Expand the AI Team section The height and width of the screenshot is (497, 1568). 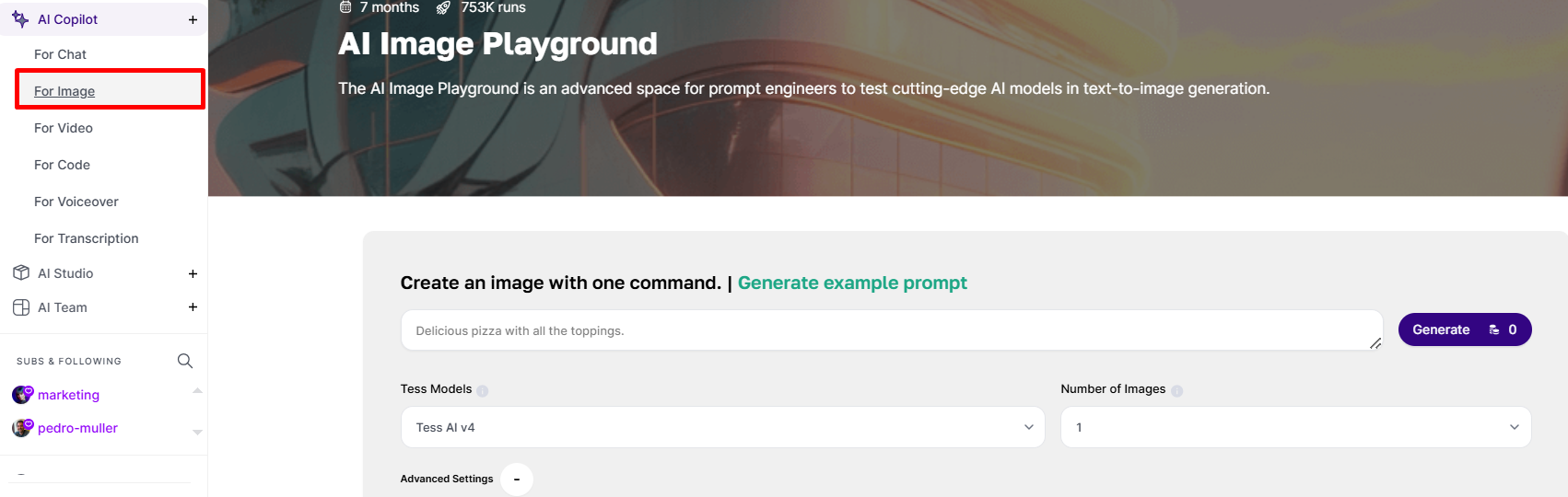(x=193, y=307)
